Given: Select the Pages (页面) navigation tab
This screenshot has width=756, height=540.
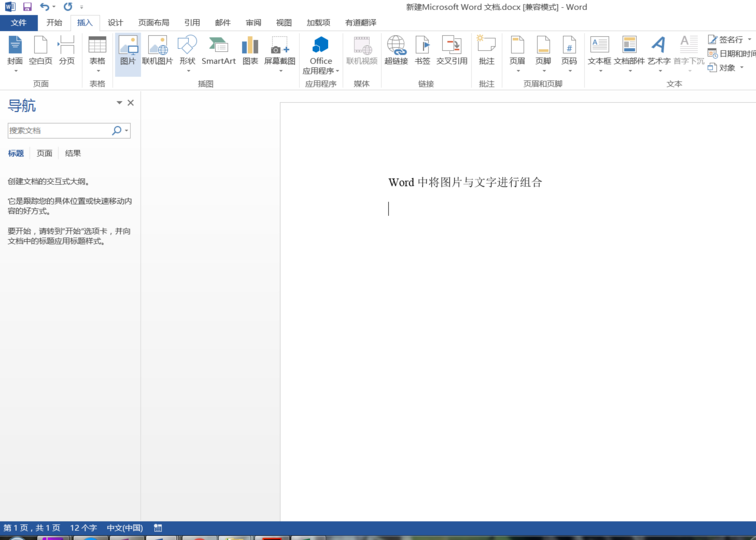Looking at the screenshot, I should coord(44,153).
